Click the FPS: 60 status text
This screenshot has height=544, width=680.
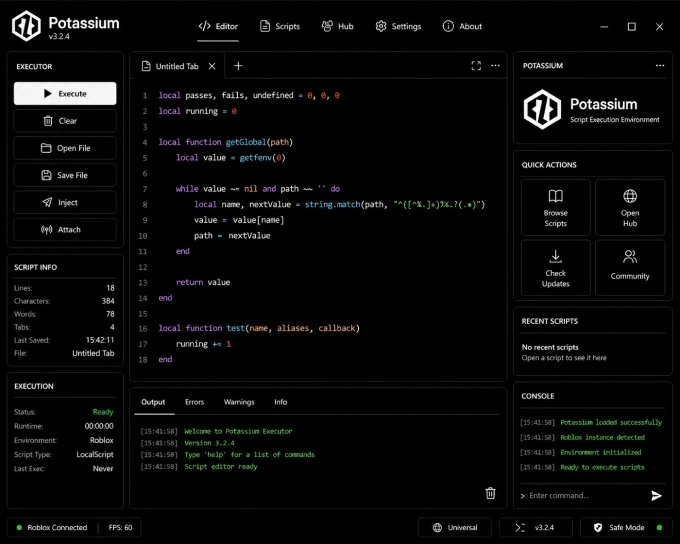[120, 528]
